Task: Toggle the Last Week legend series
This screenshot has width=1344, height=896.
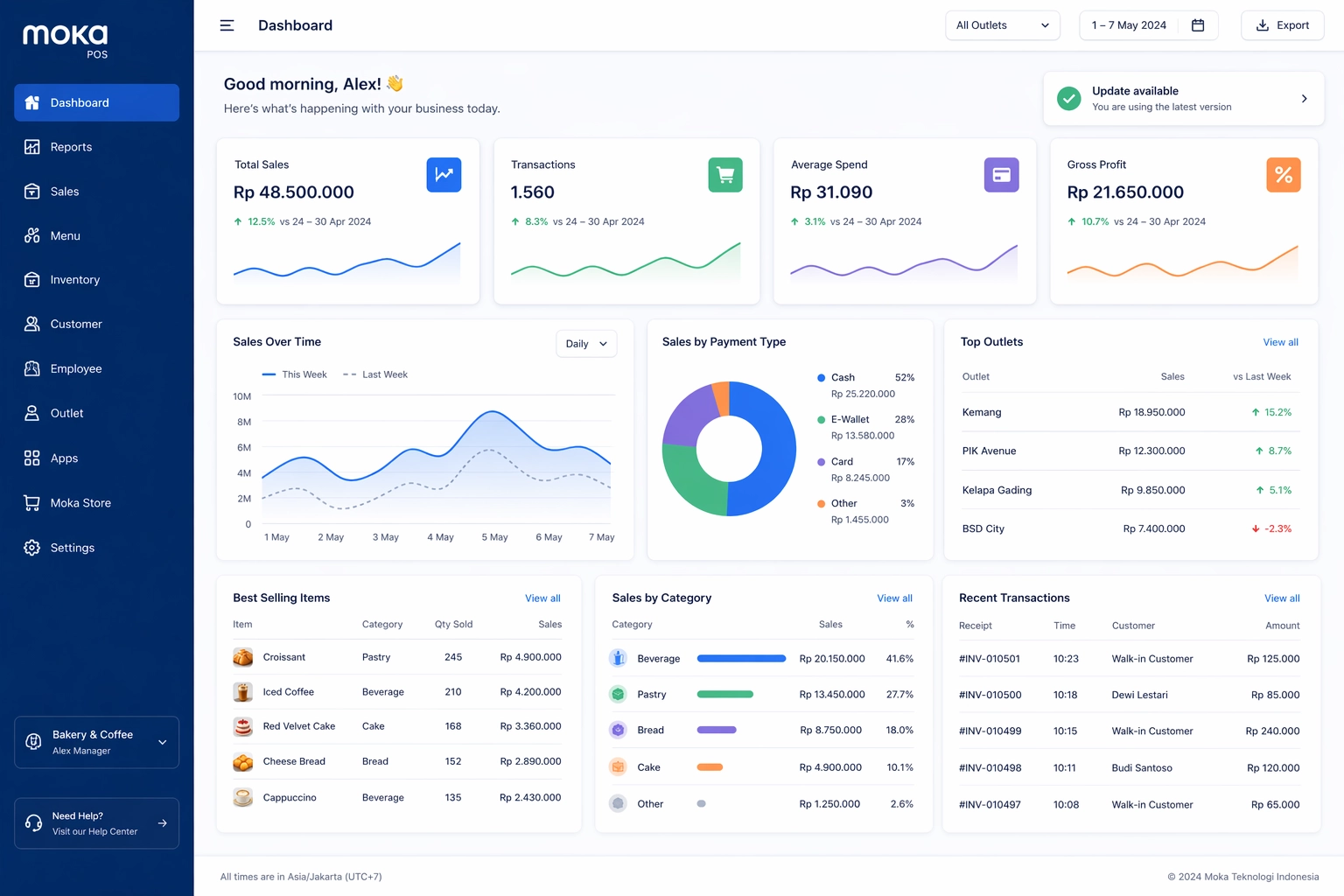Action: click(x=375, y=374)
